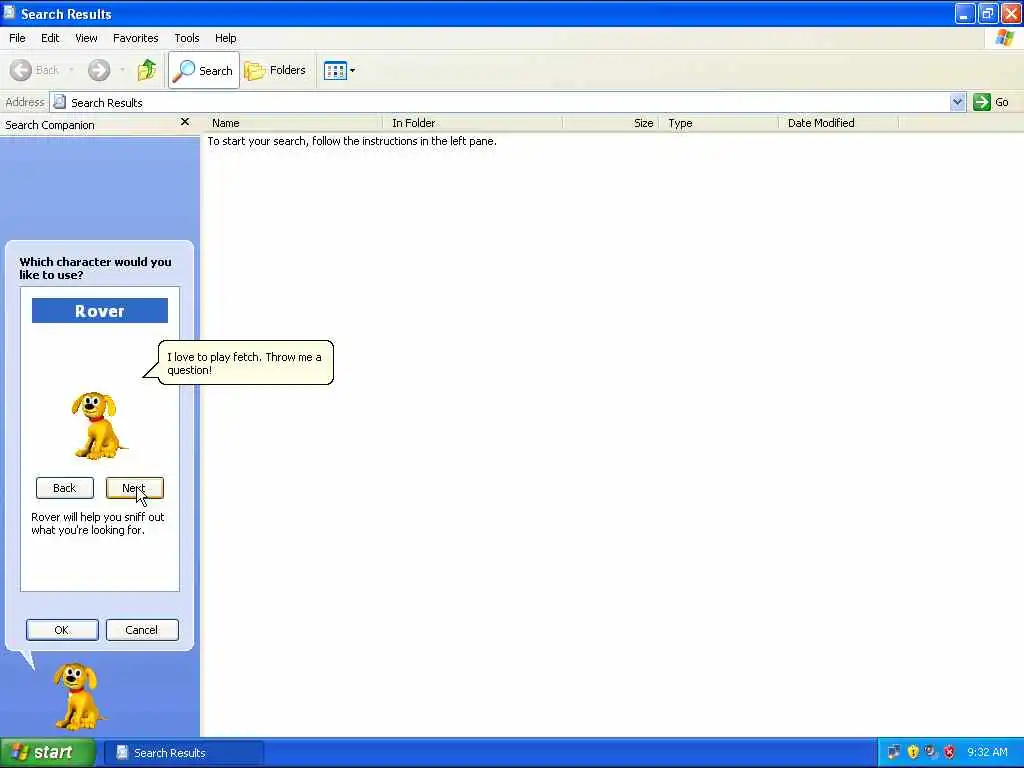
Task: Click the Search Results address field
Action: [500, 102]
